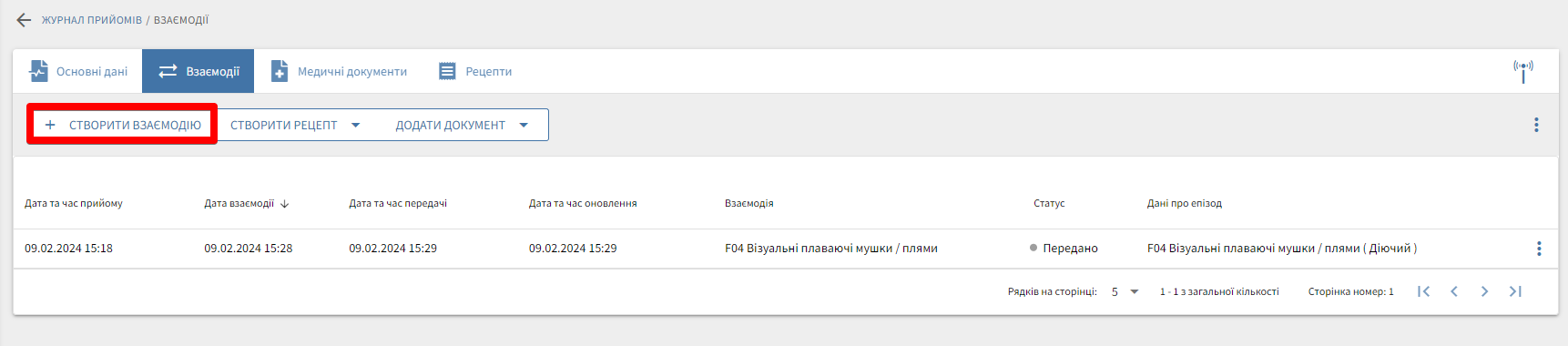The image size is (1568, 346).
Task: Expand the Створити рецепт dropdown
Action: 356,126
